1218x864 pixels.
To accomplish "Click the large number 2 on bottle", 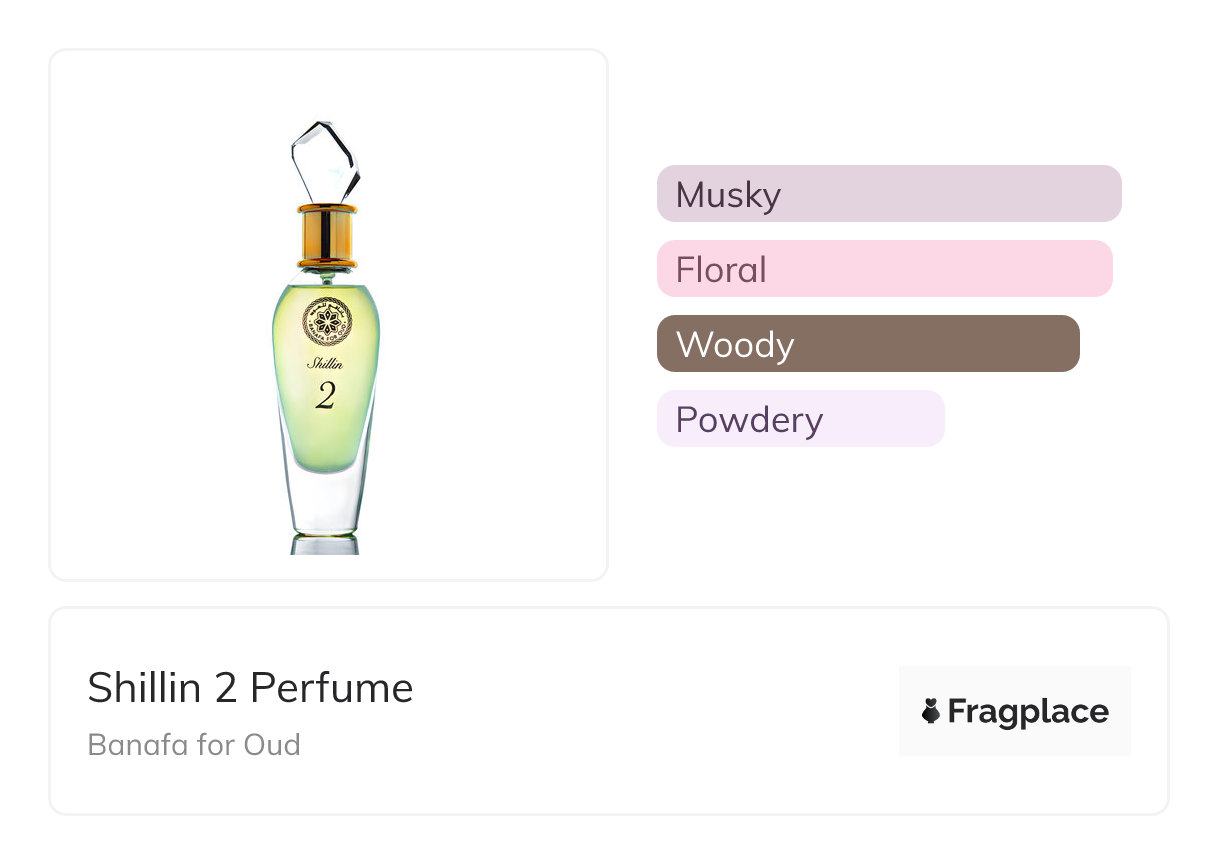I will tap(325, 396).
